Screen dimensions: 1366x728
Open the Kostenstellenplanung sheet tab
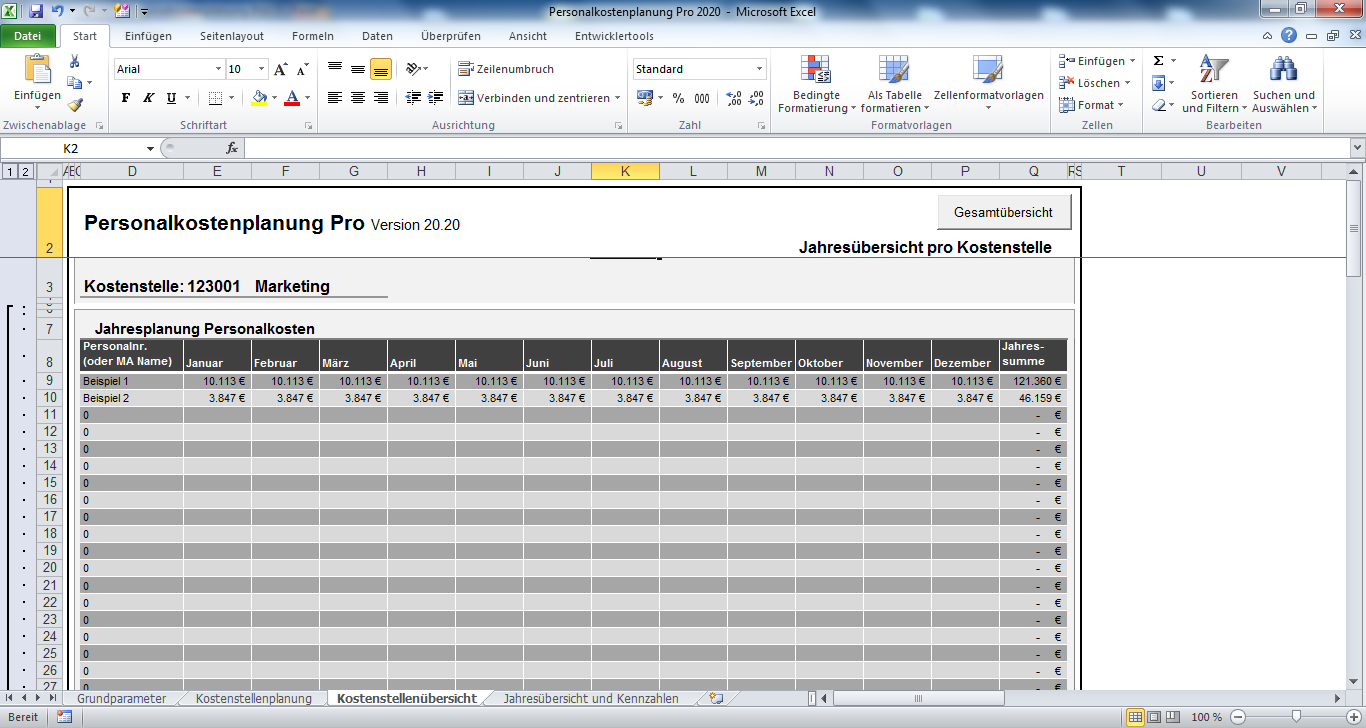[x=253, y=698]
